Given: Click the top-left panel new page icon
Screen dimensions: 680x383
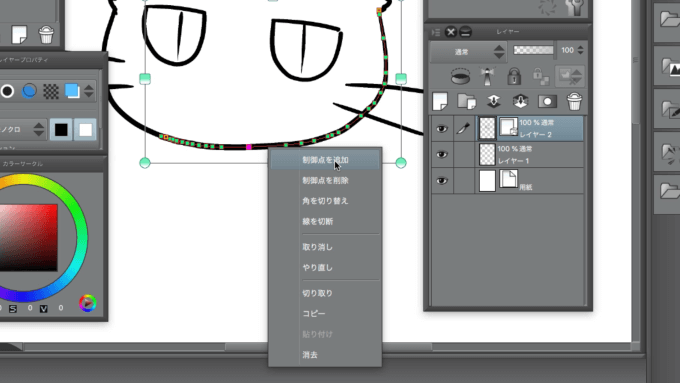Looking at the screenshot, I should 19,35.
